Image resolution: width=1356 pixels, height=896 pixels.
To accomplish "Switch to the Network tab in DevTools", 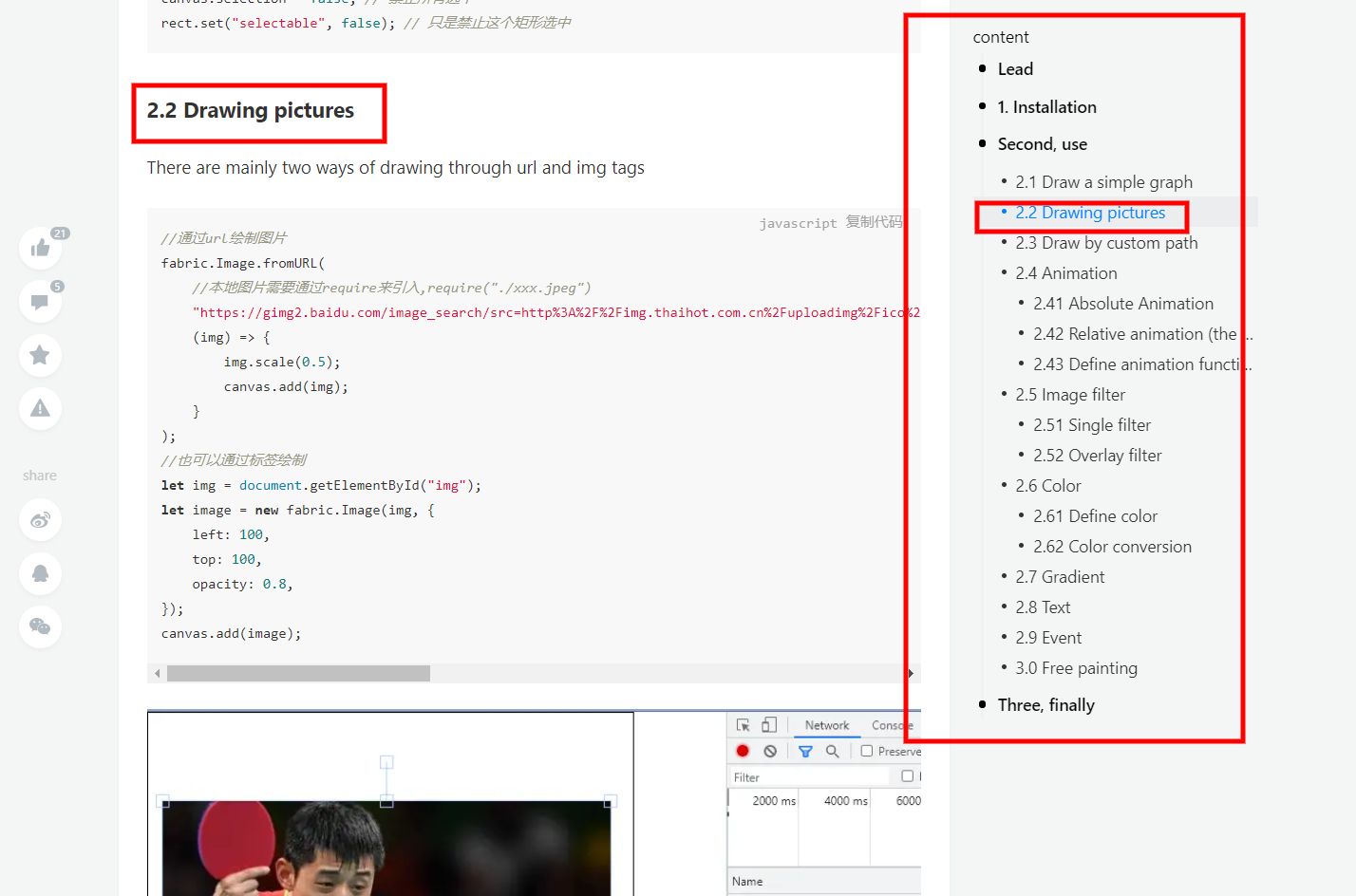I will [826, 725].
